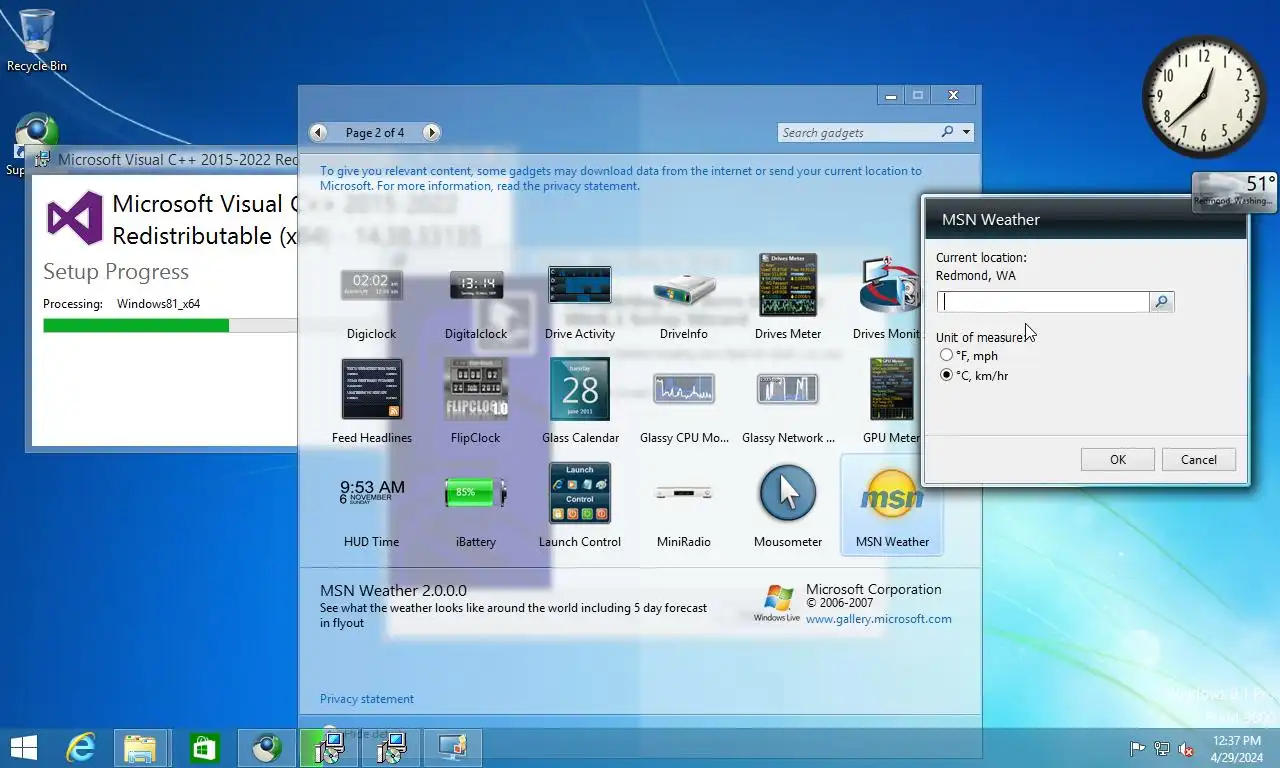Choose the Drive Activity gadget
The height and width of the screenshot is (768, 1280).
tap(580, 285)
